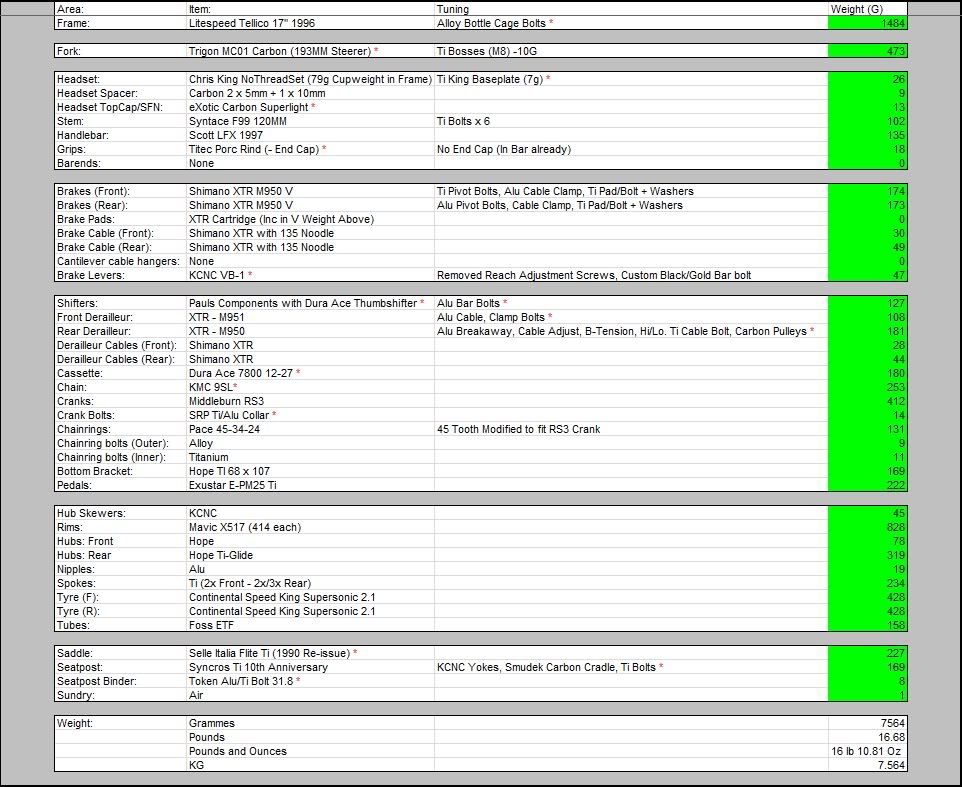Viewport: 962px width, 787px height.
Task: Select the Handlebar weight cell showing 135
Action: tap(868, 136)
